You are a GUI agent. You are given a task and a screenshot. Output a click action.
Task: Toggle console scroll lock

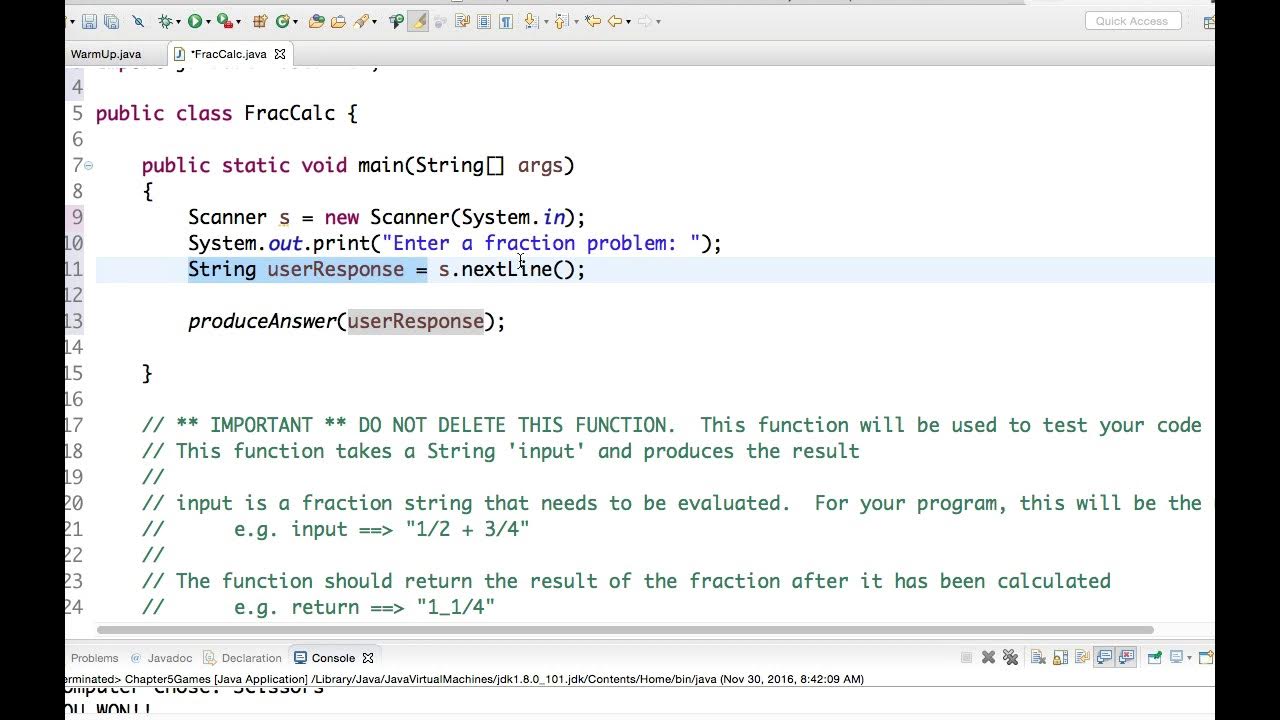click(x=1060, y=657)
